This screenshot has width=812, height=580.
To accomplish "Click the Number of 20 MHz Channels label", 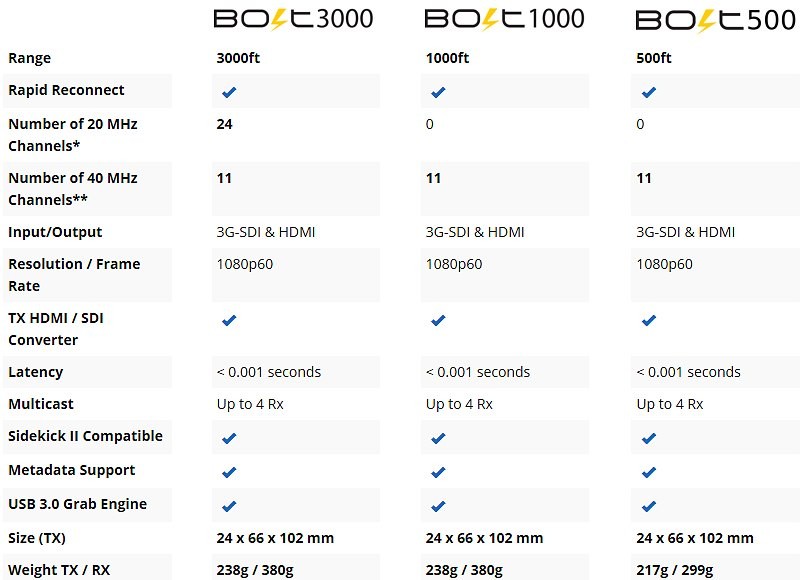I will click(x=73, y=135).
